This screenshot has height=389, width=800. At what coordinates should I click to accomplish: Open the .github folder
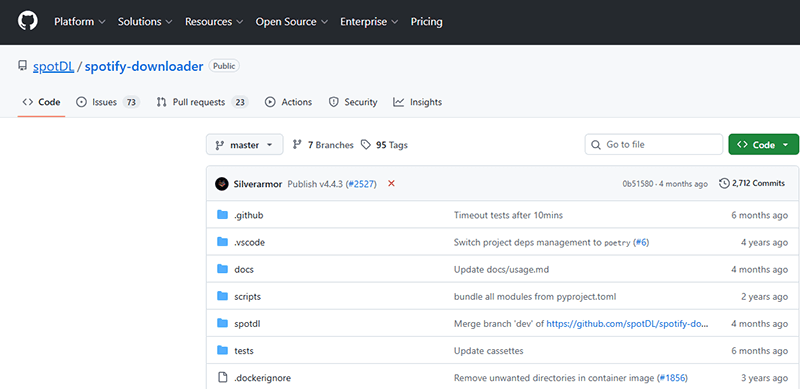[248, 215]
